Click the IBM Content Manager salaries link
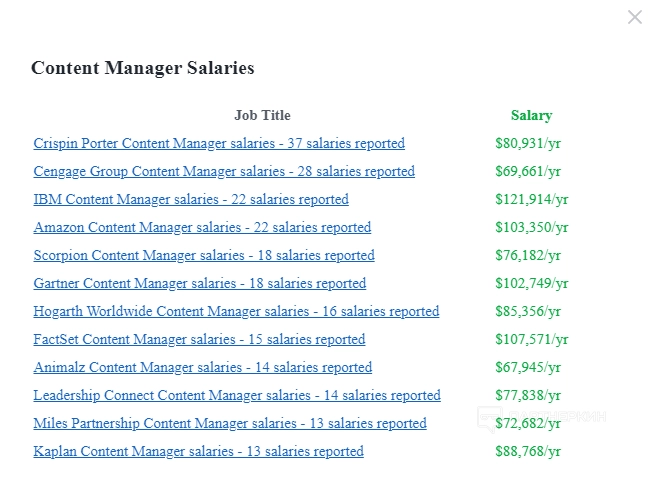Screen dimensions: 657x485 [191, 200]
